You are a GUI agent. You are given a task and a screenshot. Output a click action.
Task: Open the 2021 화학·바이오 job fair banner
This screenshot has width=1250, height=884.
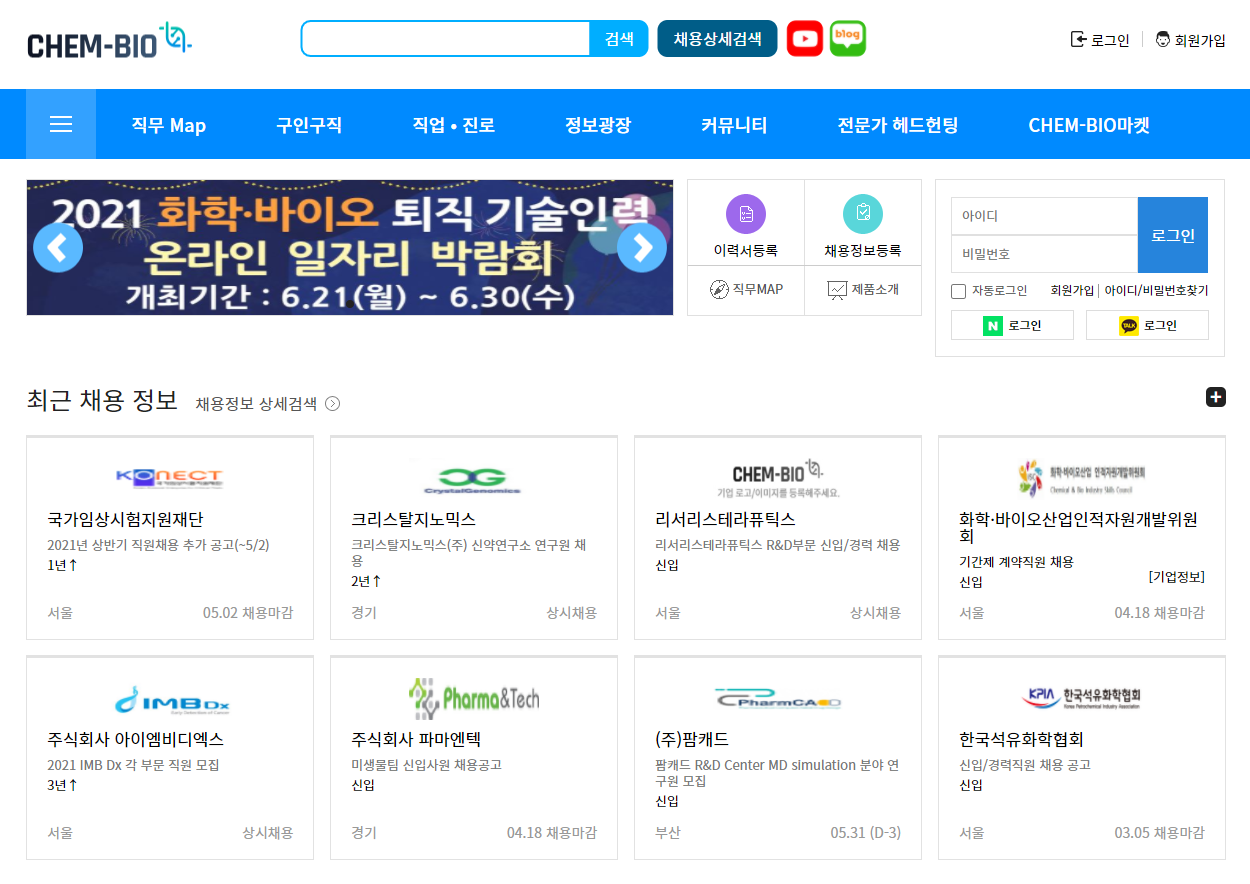[x=350, y=247]
